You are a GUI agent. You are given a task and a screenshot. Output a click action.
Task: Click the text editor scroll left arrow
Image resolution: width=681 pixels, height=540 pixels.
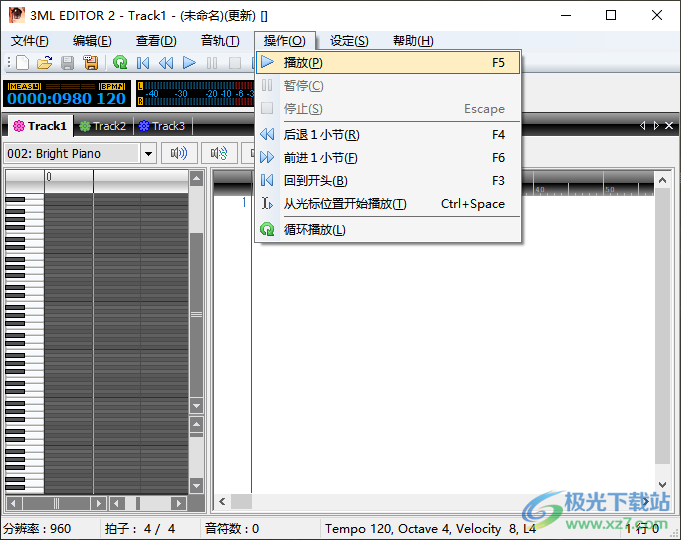[x=222, y=502]
